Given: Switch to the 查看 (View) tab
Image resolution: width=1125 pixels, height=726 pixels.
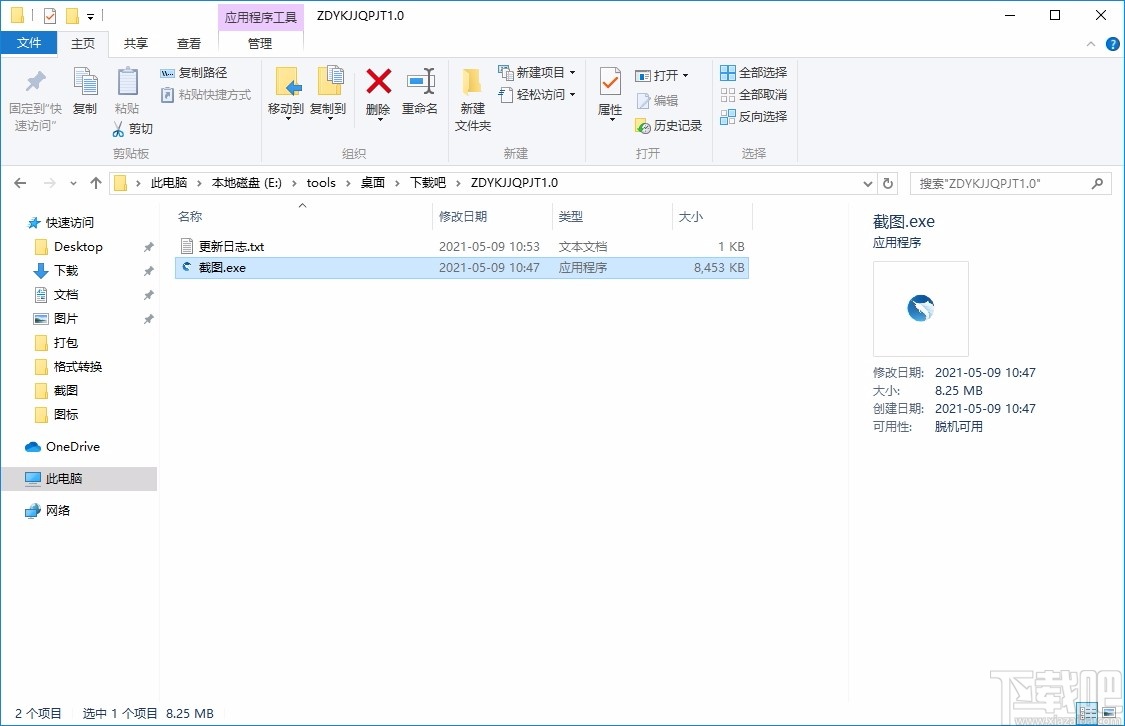Looking at the screenshot, I should click(189, 43).
